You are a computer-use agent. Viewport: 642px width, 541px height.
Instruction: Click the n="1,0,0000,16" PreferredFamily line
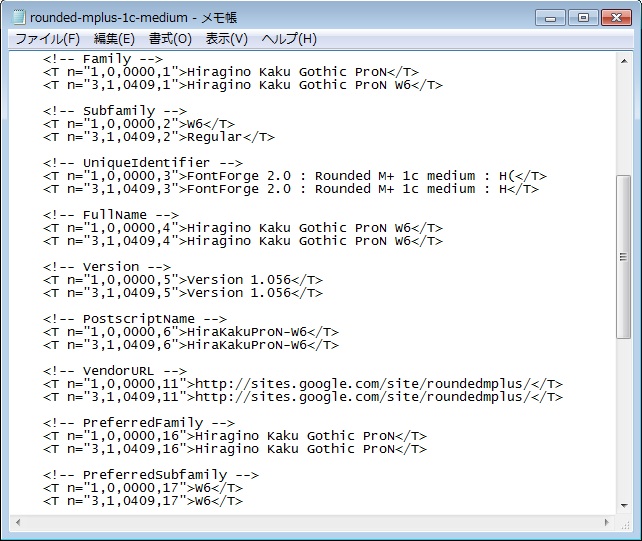point(235,436)
